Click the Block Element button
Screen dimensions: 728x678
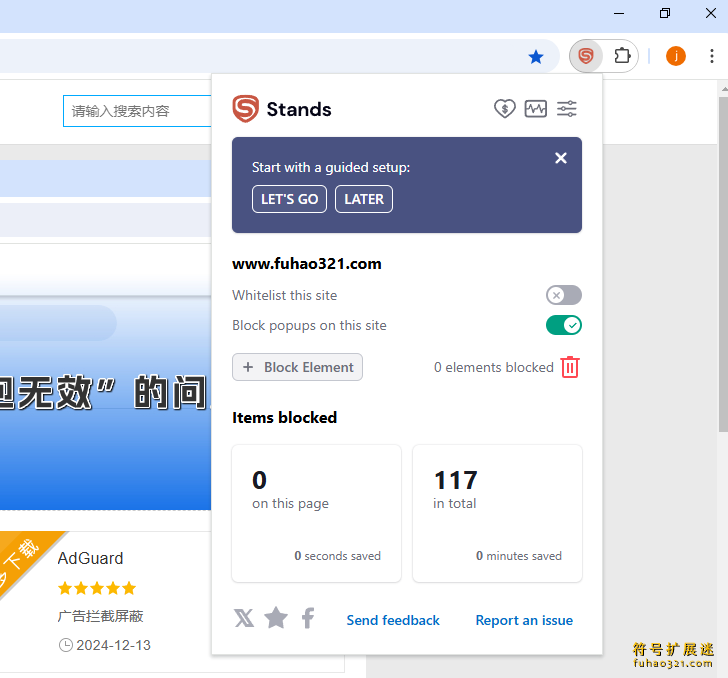[297, 367]
